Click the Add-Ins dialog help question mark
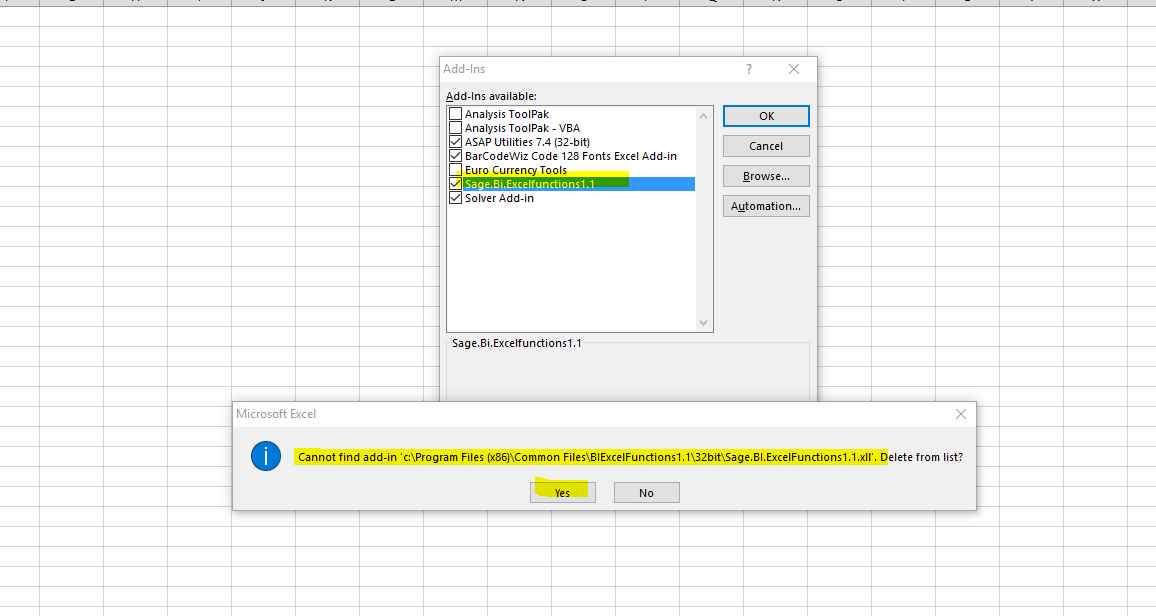 tap(749, 69)
